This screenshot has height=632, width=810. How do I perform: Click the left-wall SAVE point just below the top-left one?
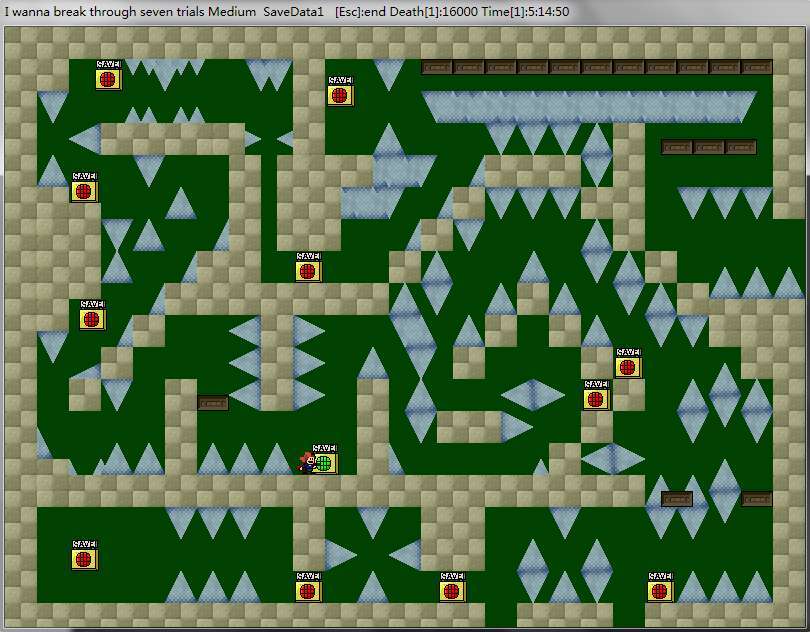[x=84, y=188]
